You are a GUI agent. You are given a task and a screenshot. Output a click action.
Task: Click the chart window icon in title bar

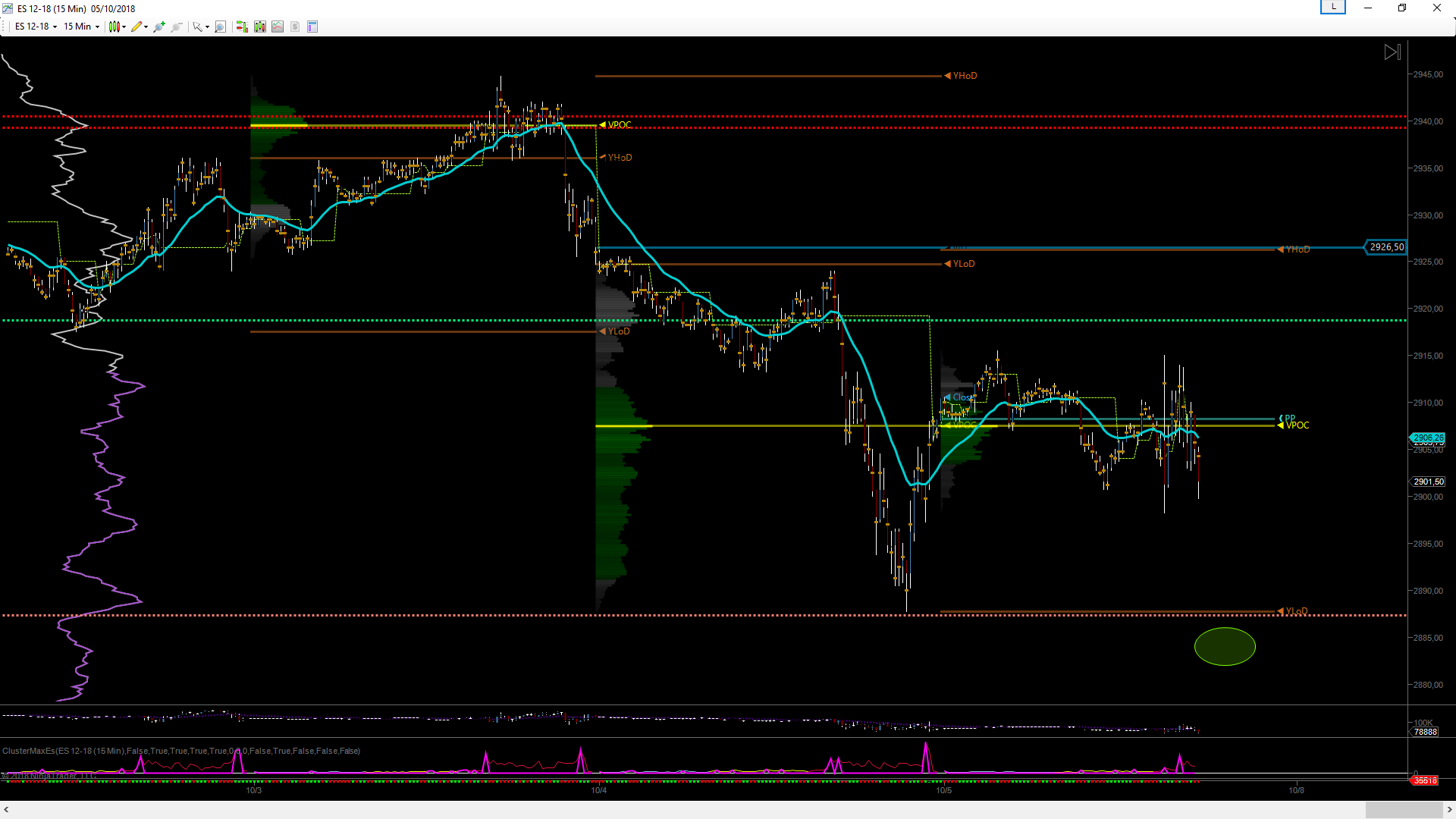(8, 8)
